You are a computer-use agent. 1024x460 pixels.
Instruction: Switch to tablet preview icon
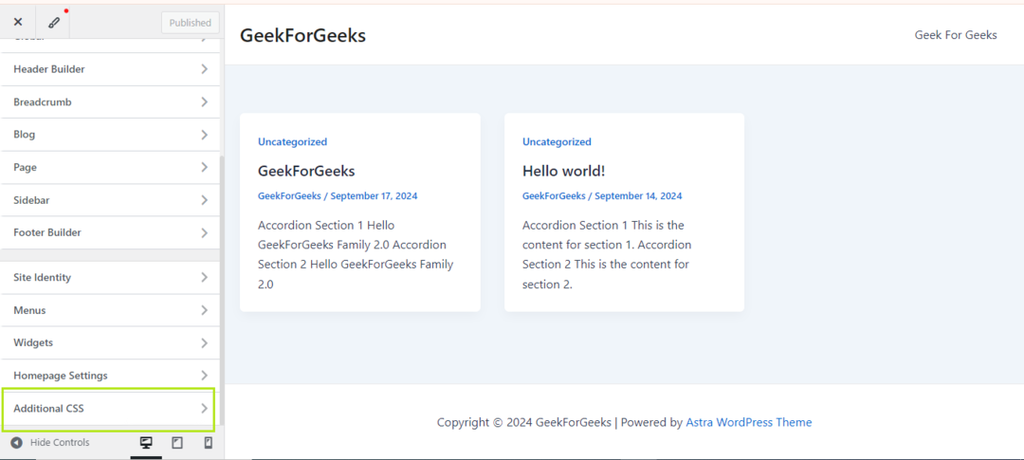(x=177, y=443)
